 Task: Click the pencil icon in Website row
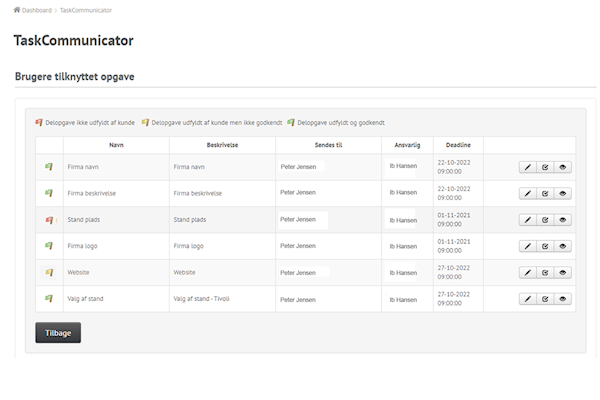click(527, 272)
